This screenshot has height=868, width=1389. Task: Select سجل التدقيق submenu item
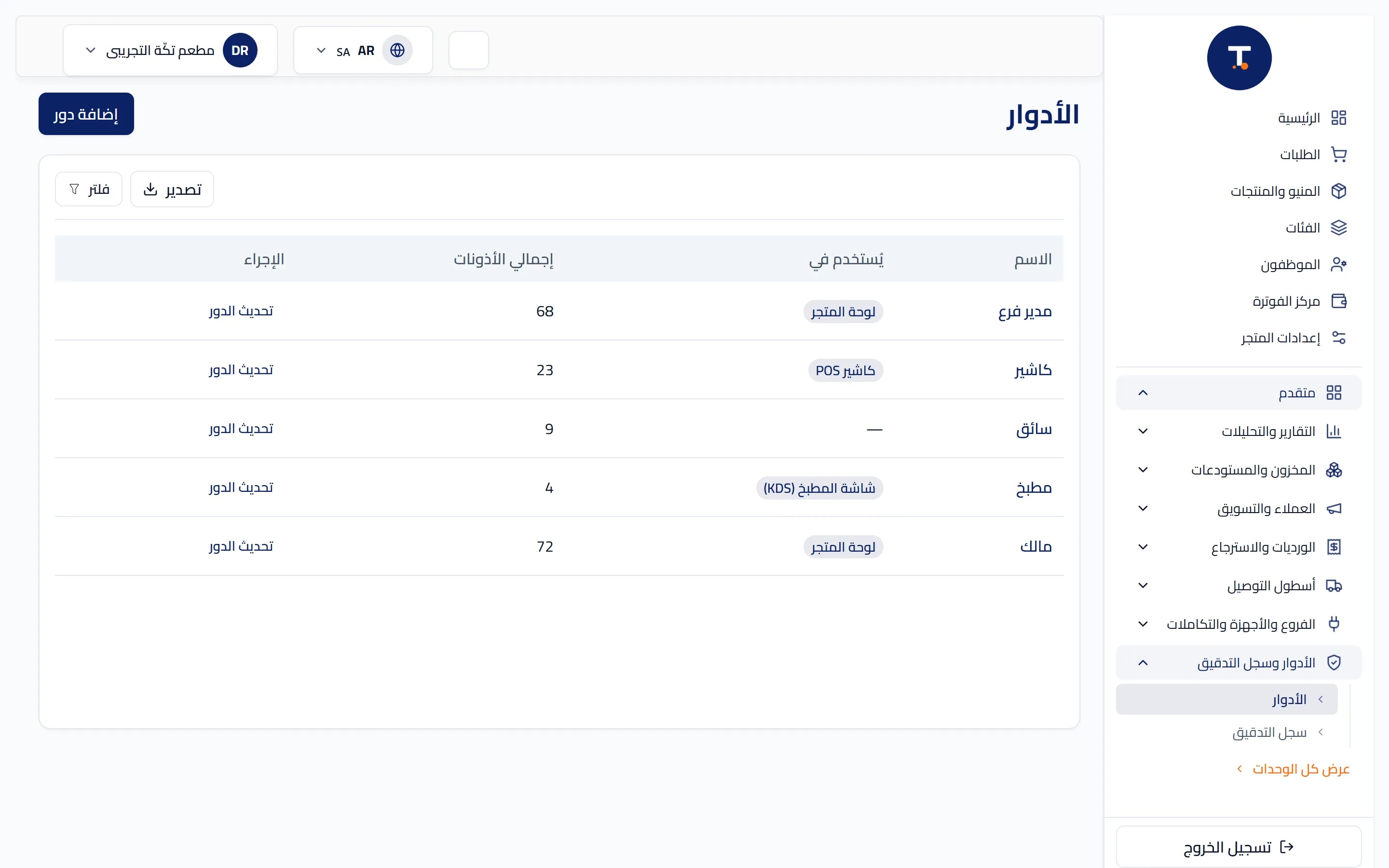pyautogui.click(x=1226, y=732)
